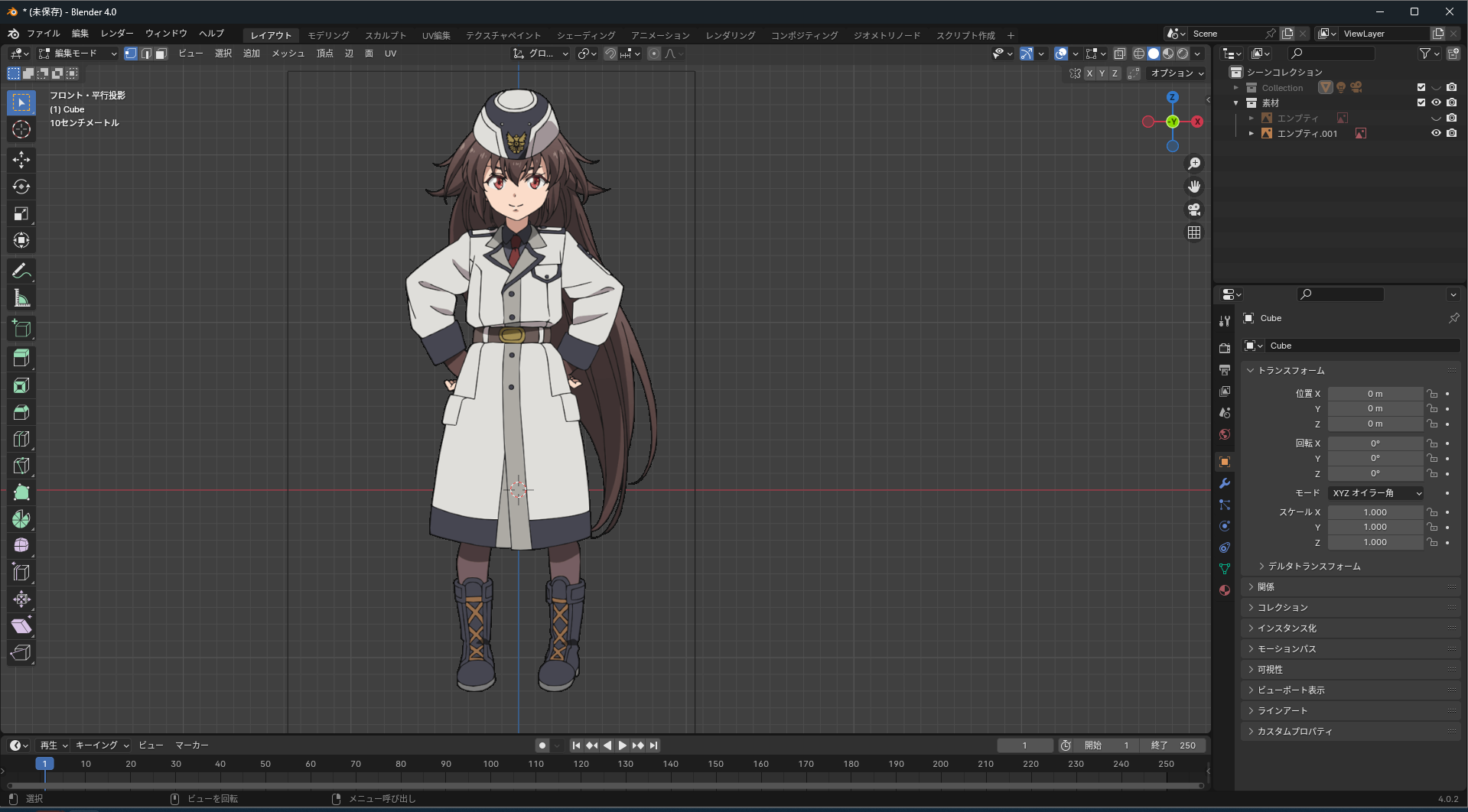Click the zoom view magnifier icon
Image resolution: width=1468 pixels, height=812 pixels.
pyautogui.click(x=1194, y=164)
